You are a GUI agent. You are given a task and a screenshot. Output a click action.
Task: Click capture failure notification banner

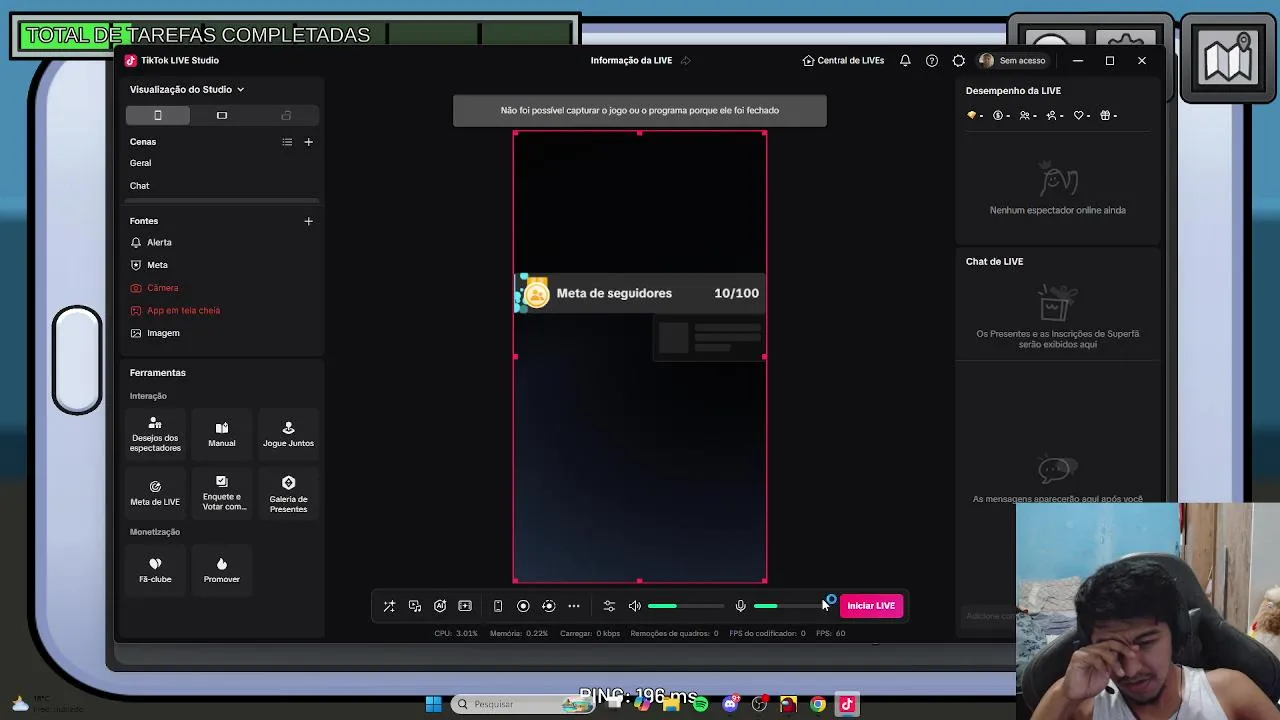click(x=640, y=110)
